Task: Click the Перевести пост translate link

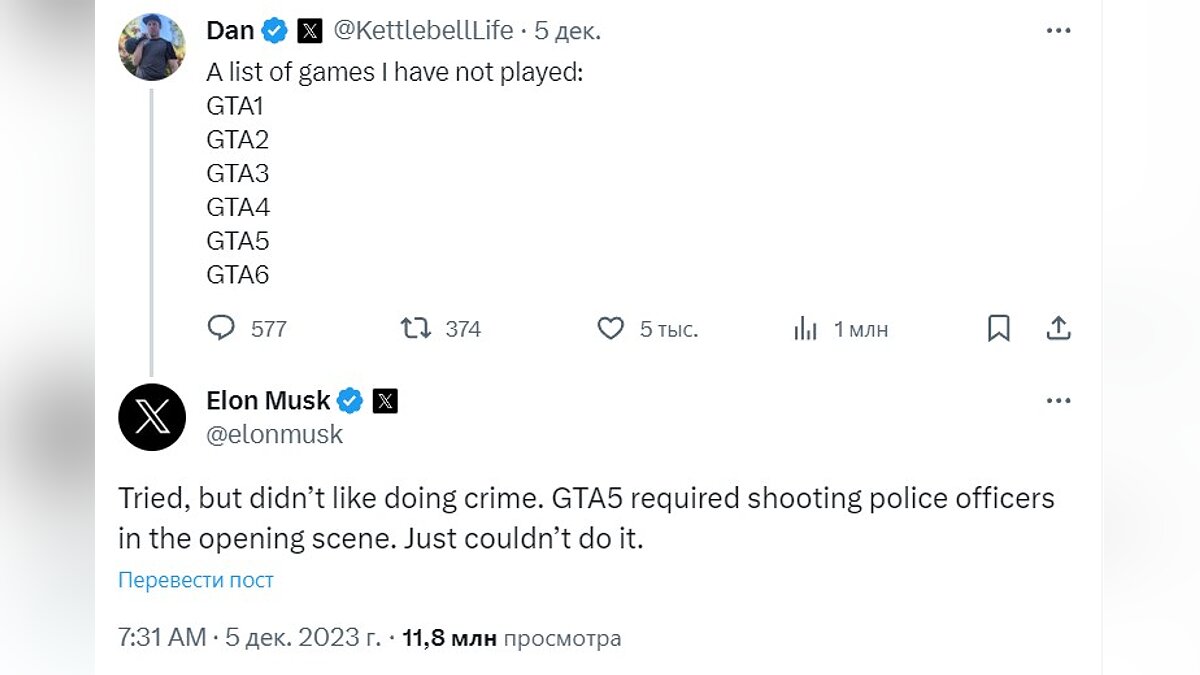Action: click(196, 580)
